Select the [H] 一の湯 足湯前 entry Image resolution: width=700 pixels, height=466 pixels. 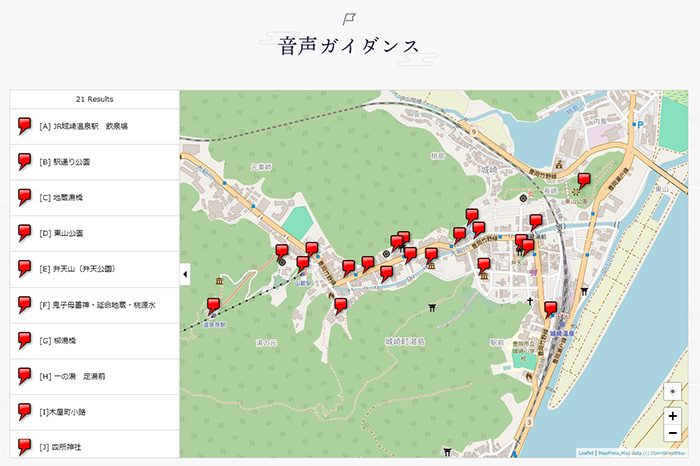click(95, 377)
